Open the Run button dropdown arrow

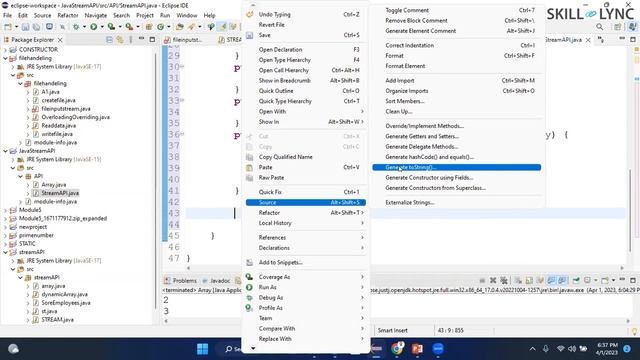click(x=102, y=27)
